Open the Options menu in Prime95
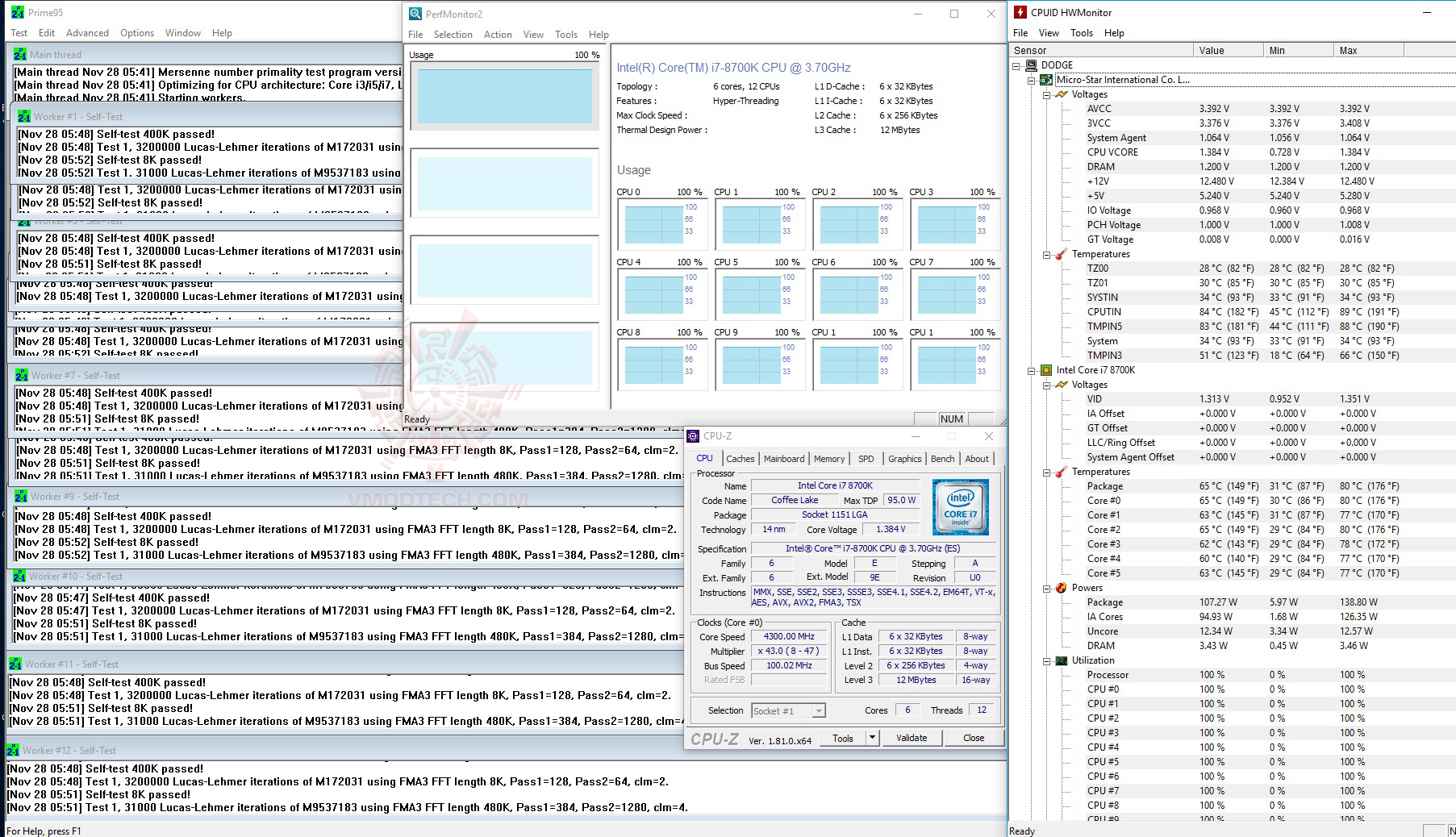Screen dimensions: 1456x837 tap(137, 33)
